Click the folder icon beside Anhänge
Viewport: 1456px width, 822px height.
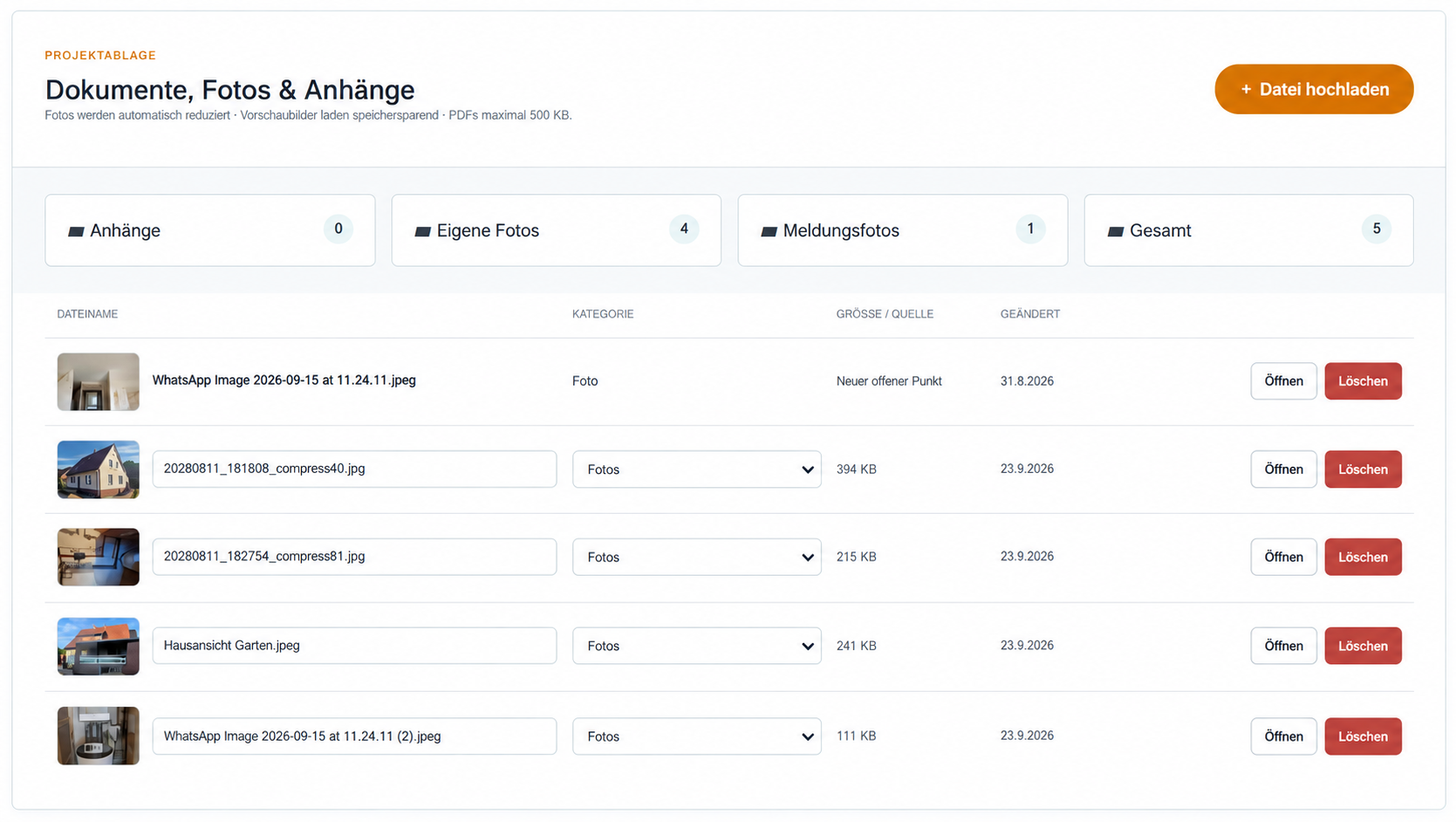(x=76, y=231)
